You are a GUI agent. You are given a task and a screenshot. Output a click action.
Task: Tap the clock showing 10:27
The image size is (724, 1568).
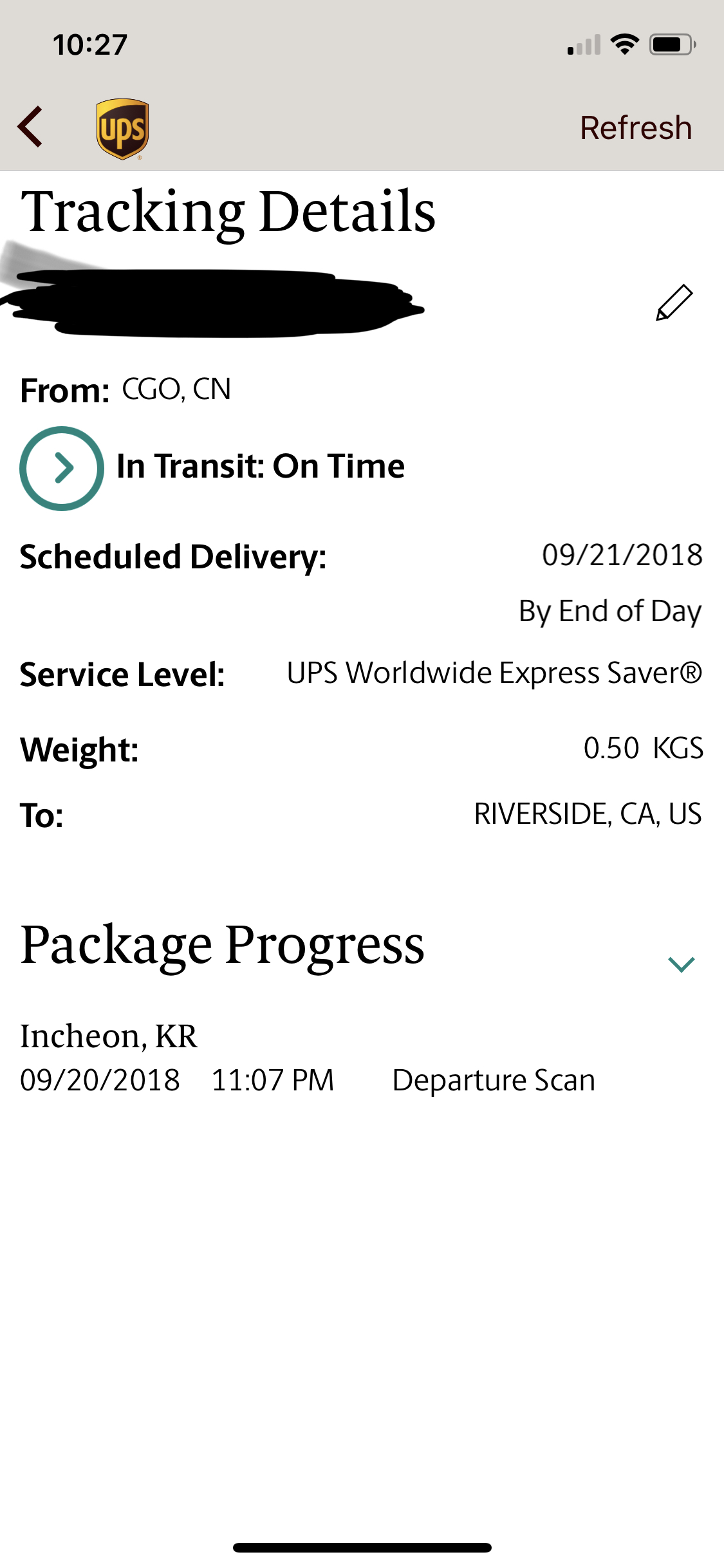pos(90,45)
